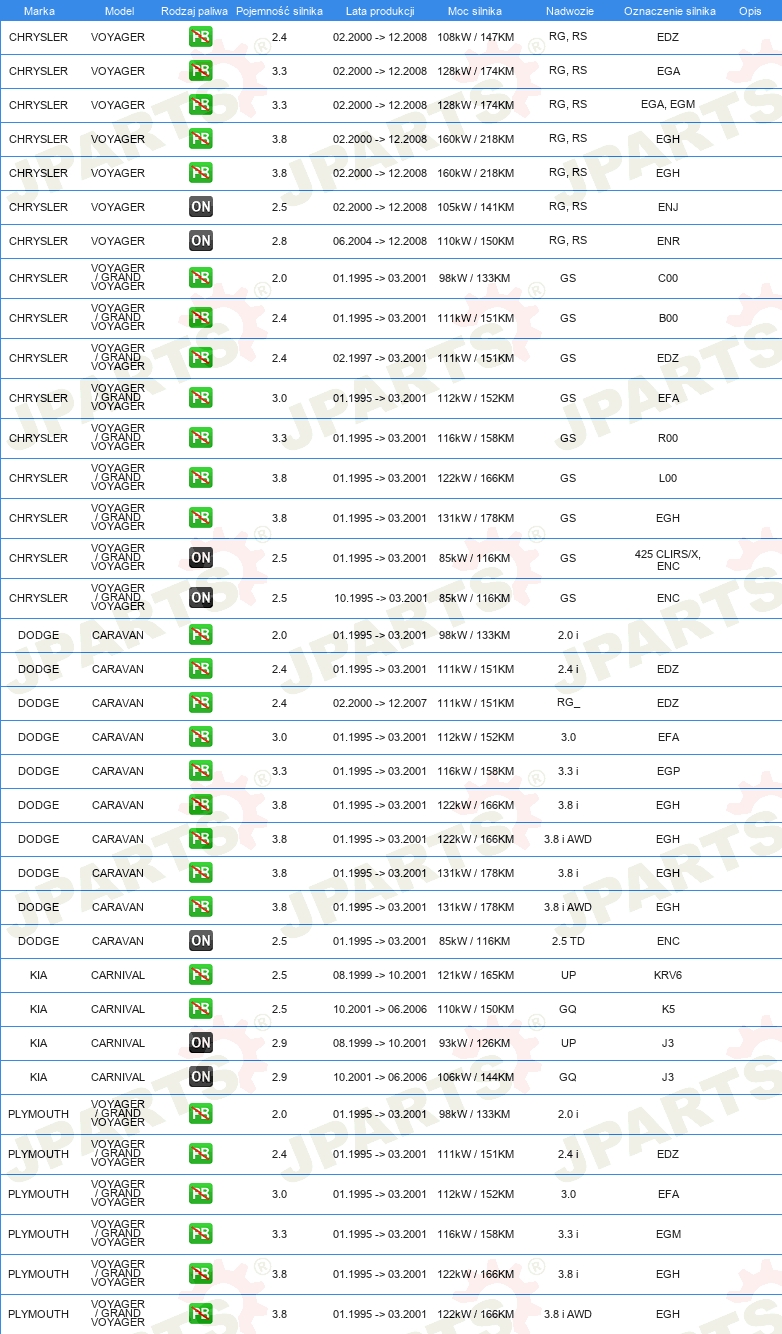Click the engine code C00

pos(668,278)
